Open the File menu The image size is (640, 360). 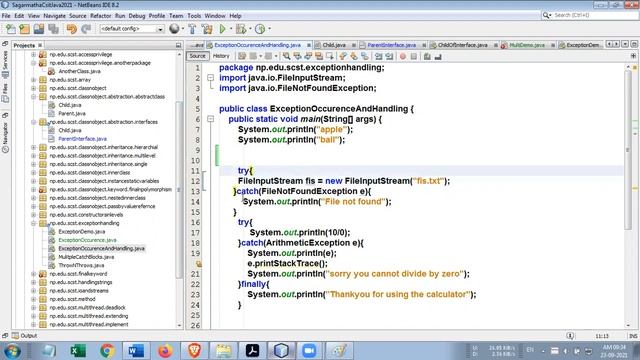[6, 16]
